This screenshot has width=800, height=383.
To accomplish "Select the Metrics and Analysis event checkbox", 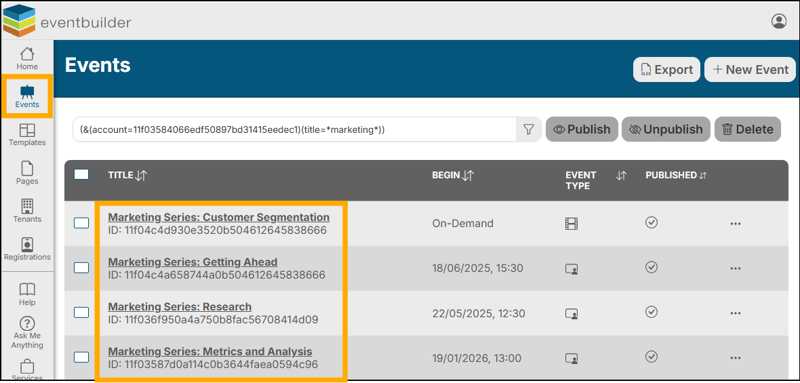I will click(x=81, y=357).
